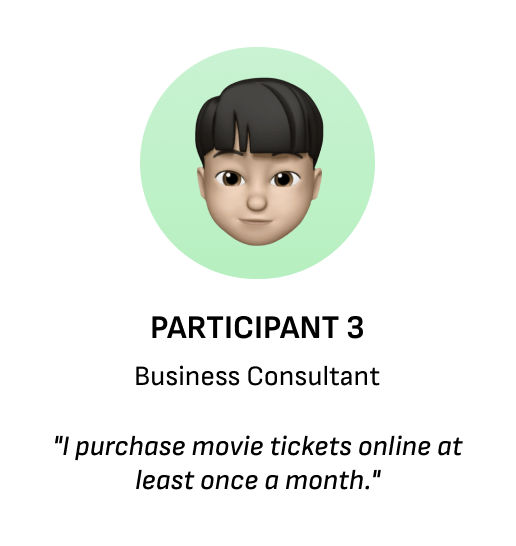Click the word 'tickets' in the quote

pyautogui.click(x=311, y=446)
